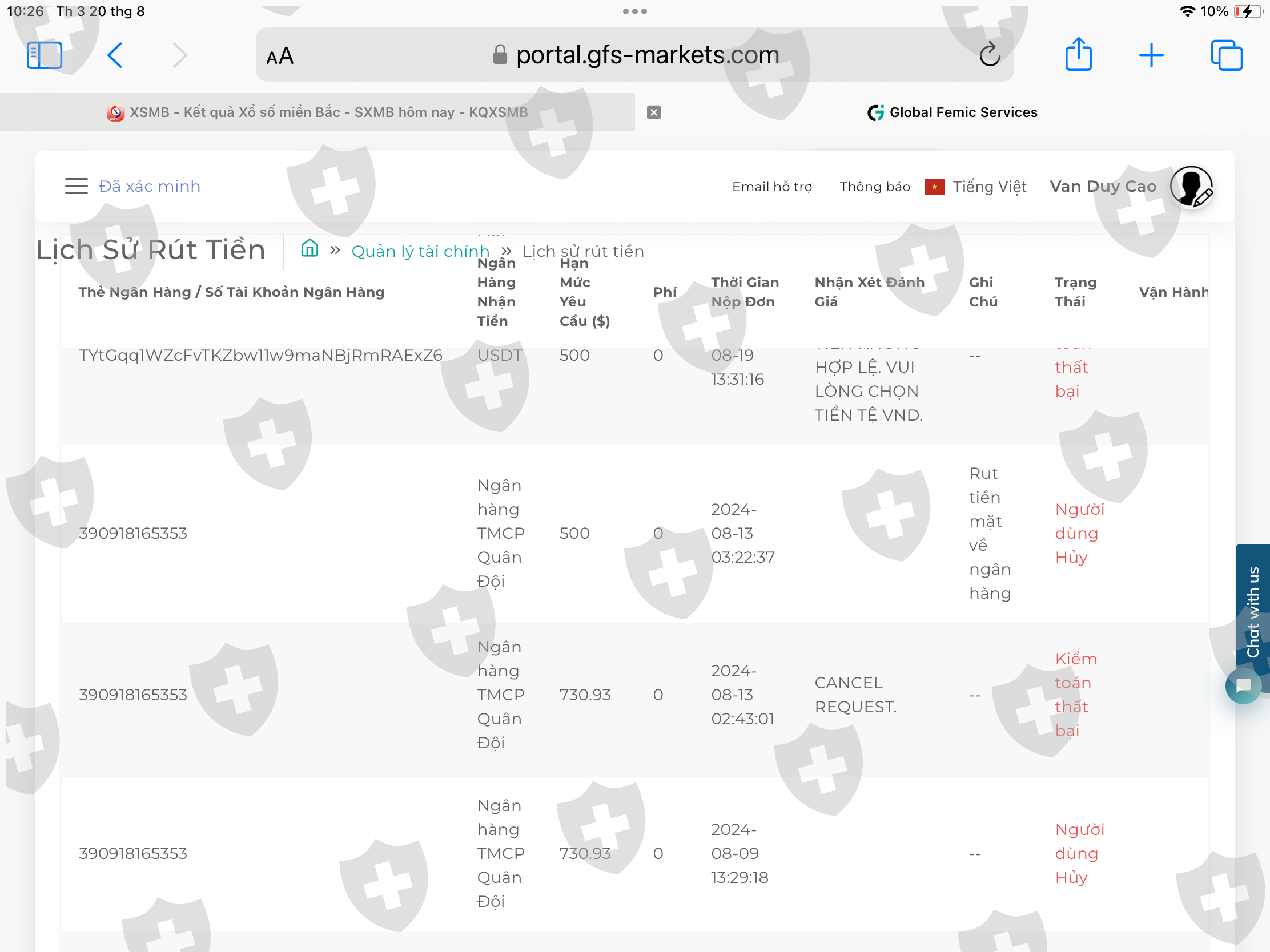Switch to the Global Femic Services tab
This screenshot has width=1270, height=952.
[x=953, y=112]
